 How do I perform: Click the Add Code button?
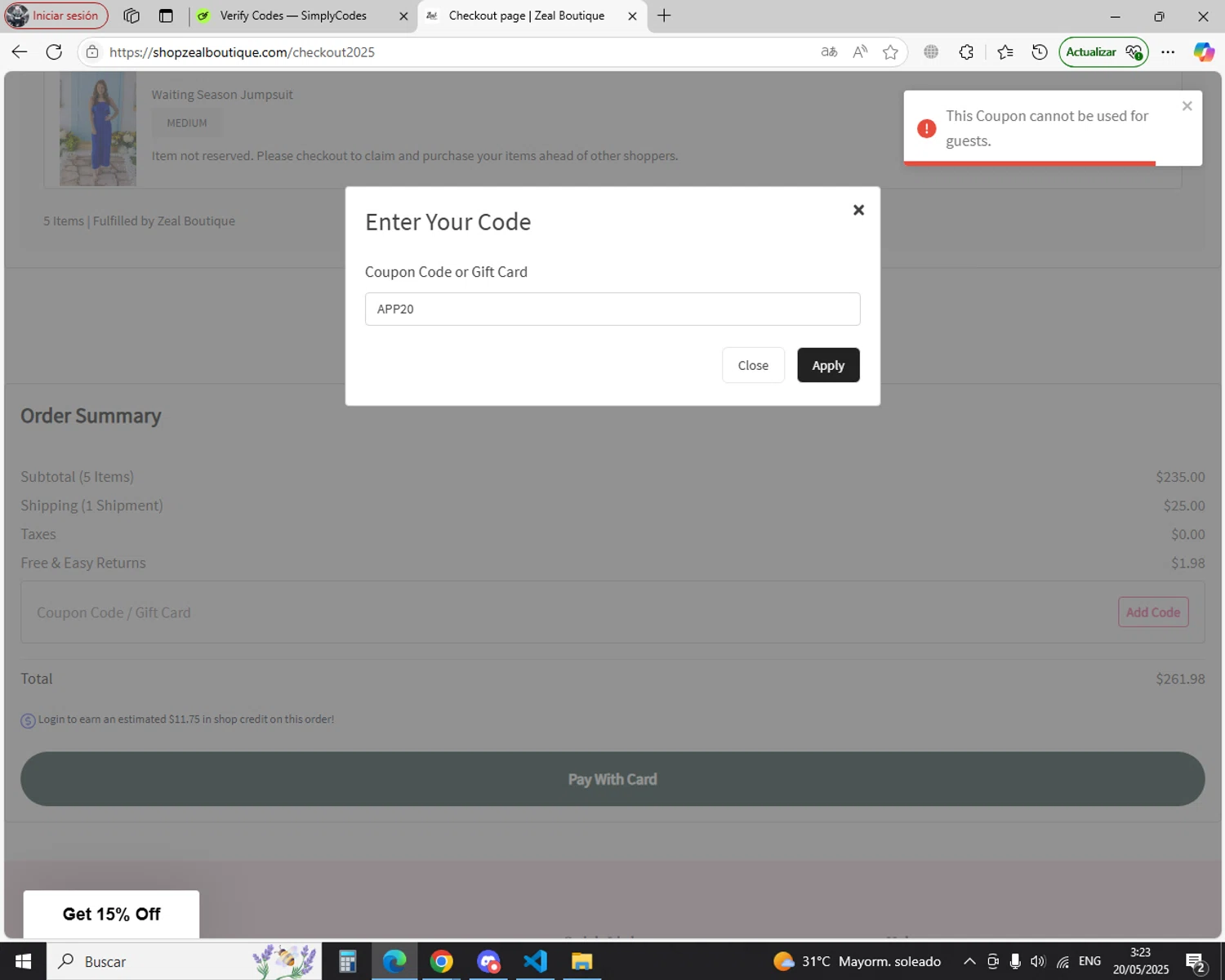tap(1153, 612)
